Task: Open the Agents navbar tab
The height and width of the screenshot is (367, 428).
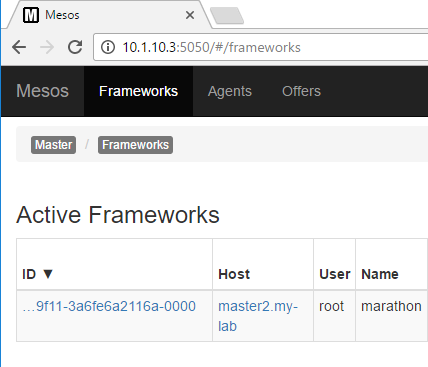Action: tap(230, 91)
